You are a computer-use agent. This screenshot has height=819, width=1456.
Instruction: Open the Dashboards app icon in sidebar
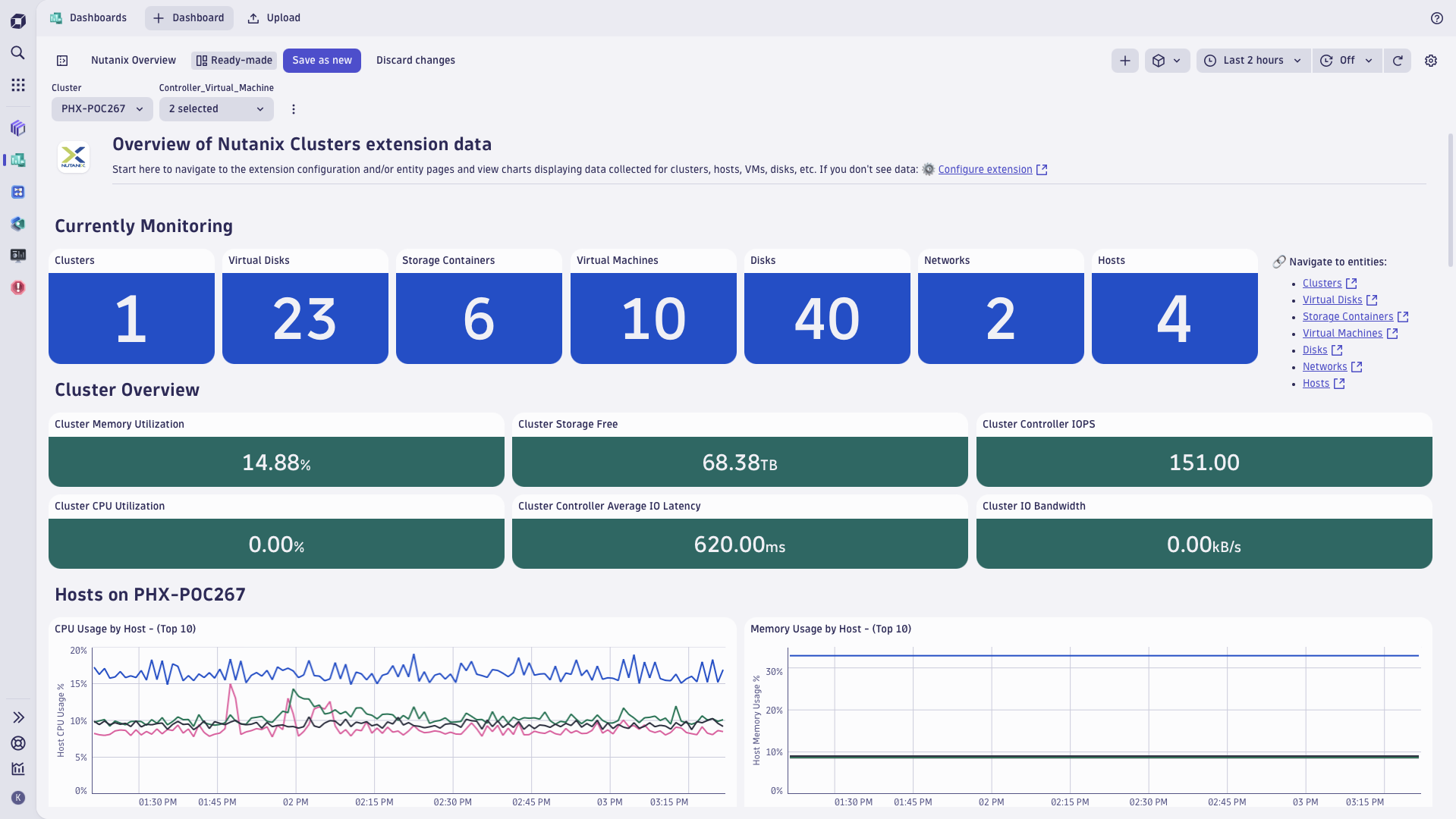pos(18,160)
